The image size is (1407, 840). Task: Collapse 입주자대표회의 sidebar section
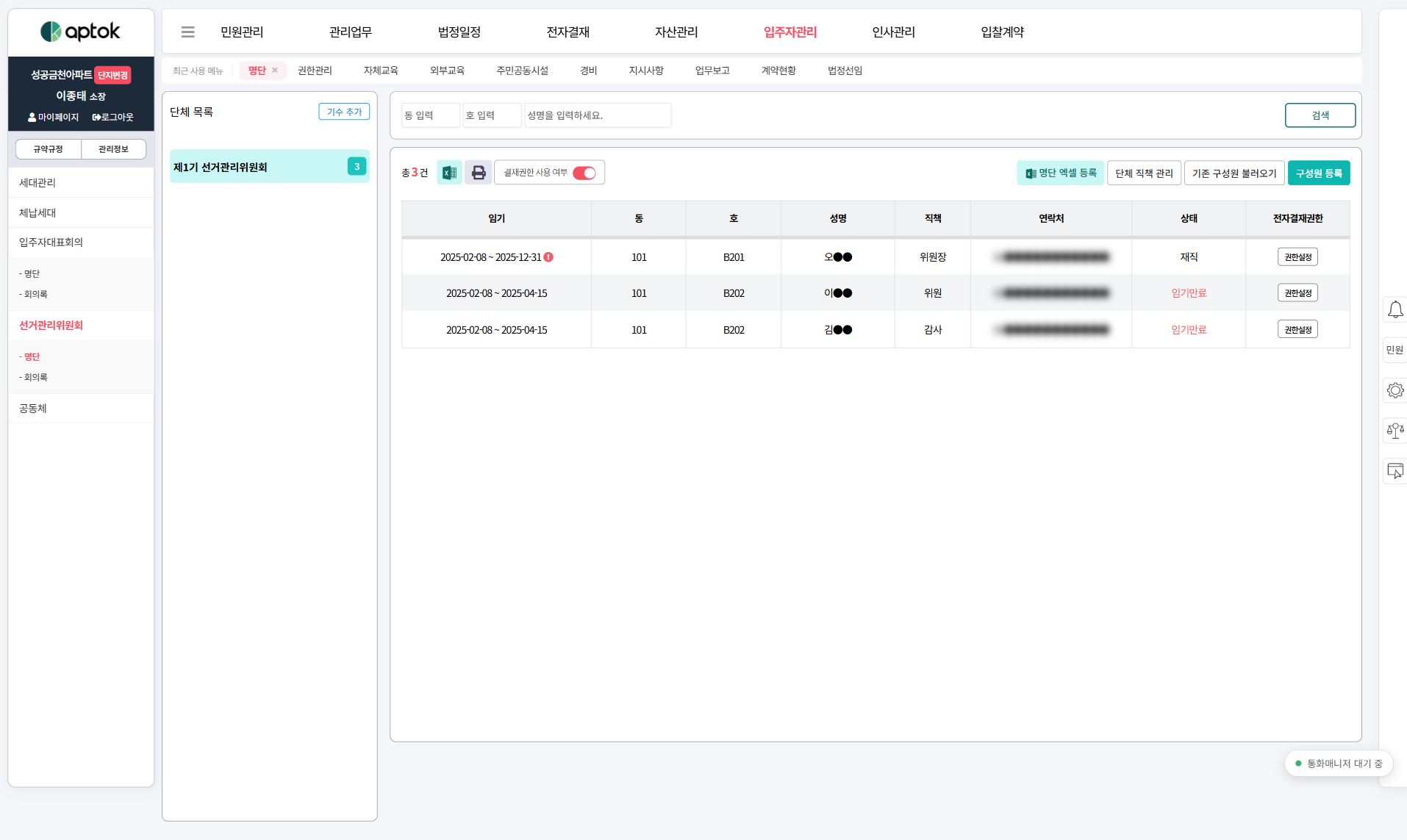click(x=81, y=242)
